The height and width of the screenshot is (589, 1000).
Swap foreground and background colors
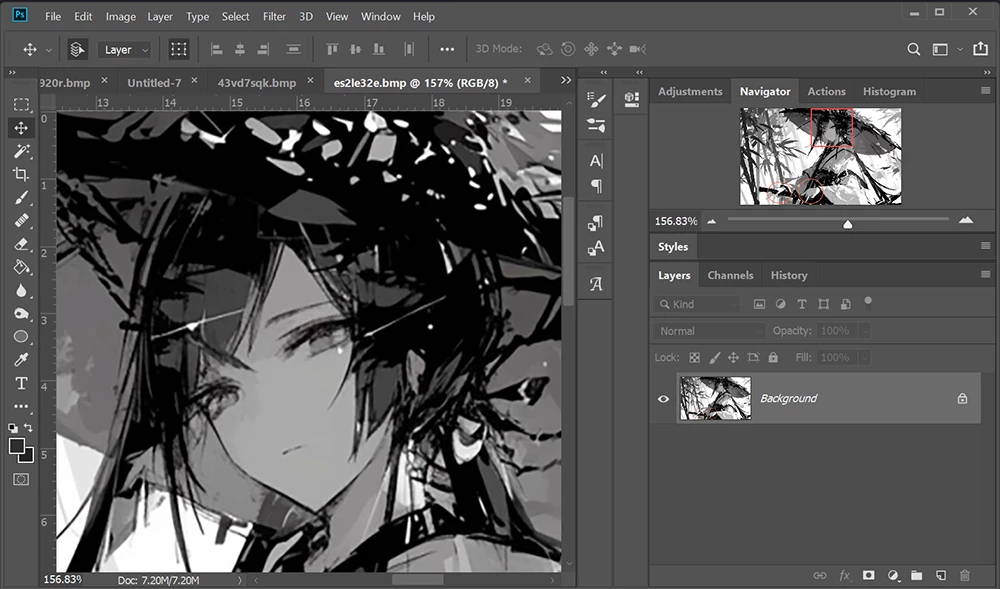tap(28, 427)
